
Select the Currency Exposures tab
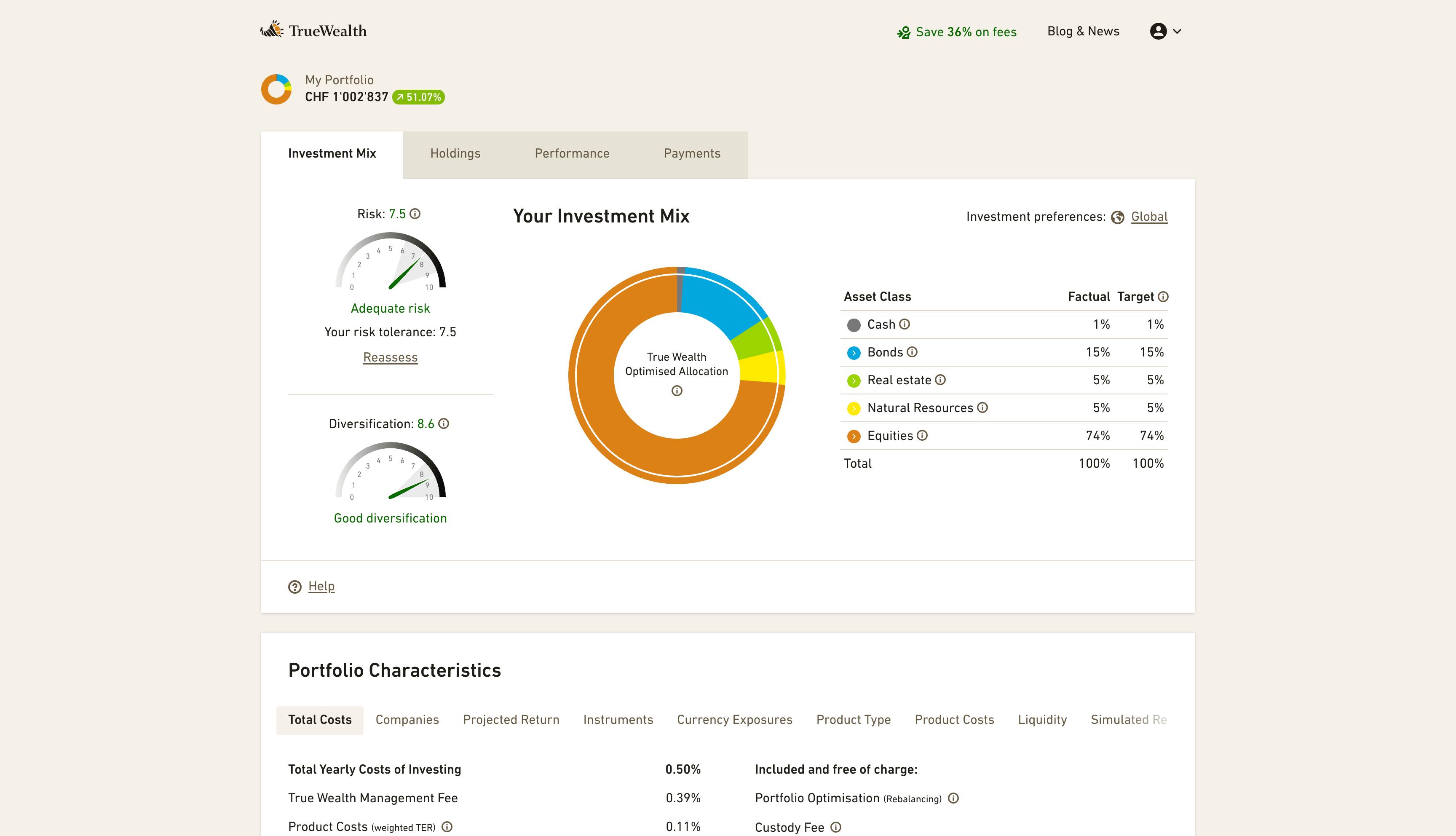point(735,720)
